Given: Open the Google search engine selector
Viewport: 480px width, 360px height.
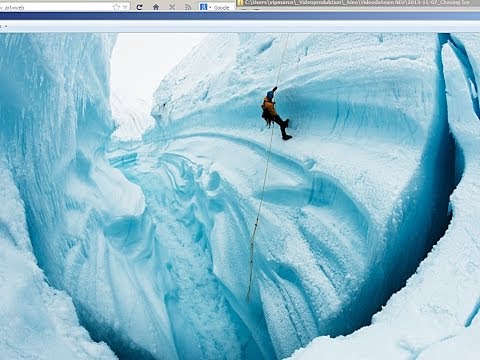Looking at the screenshot, I should click(x=205, y=7).
